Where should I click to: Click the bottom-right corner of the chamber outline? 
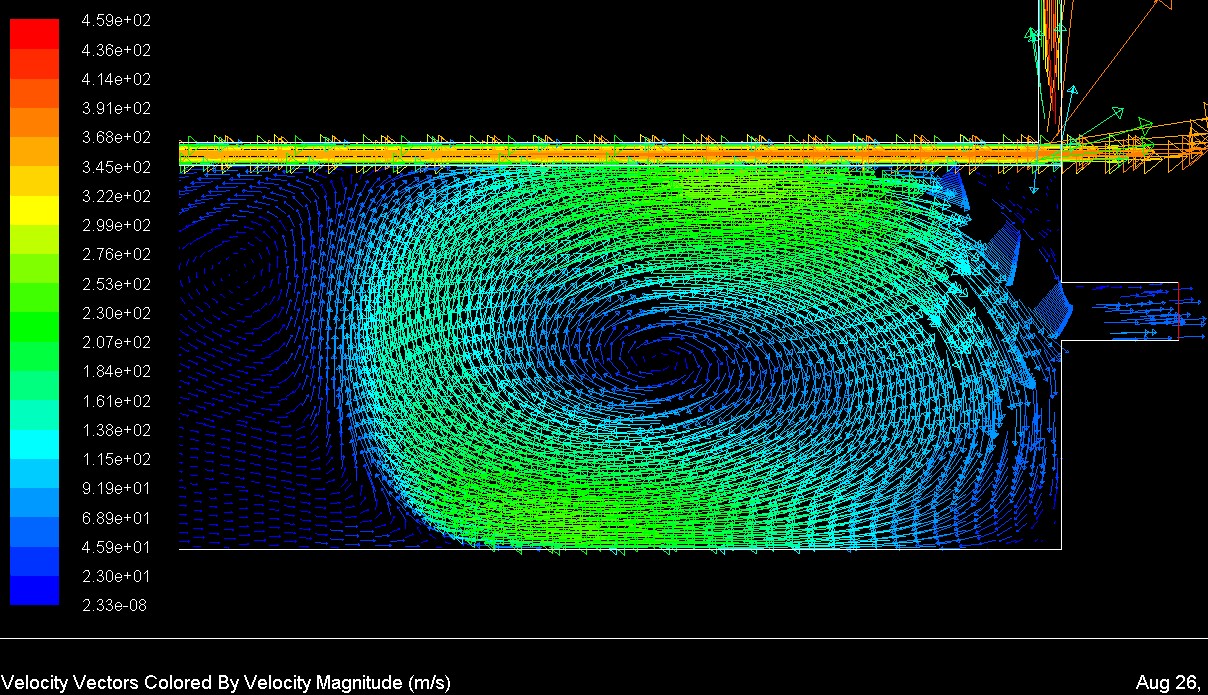(1061, 549)
